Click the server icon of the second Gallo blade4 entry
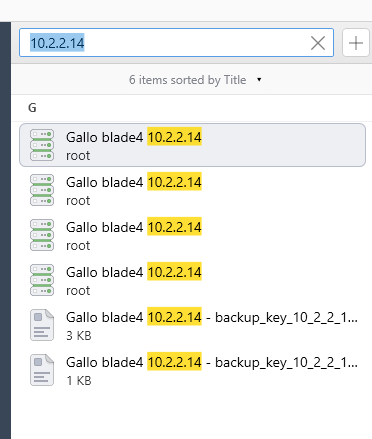This screenshot has width=372, height=439. tap(42, 190)
